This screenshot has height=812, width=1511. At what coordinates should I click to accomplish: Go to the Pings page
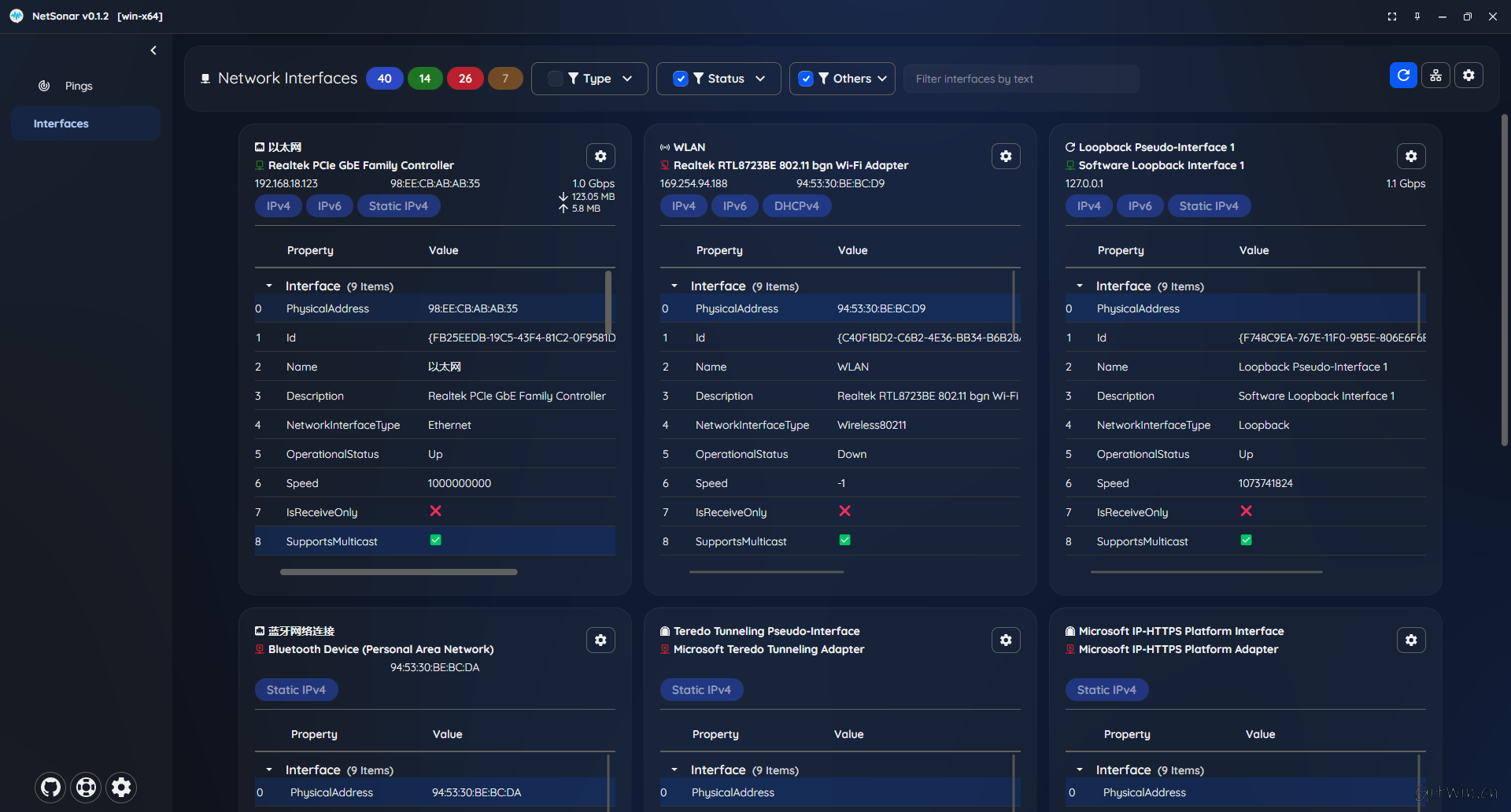pyautogui.click(x=78, y=86)
